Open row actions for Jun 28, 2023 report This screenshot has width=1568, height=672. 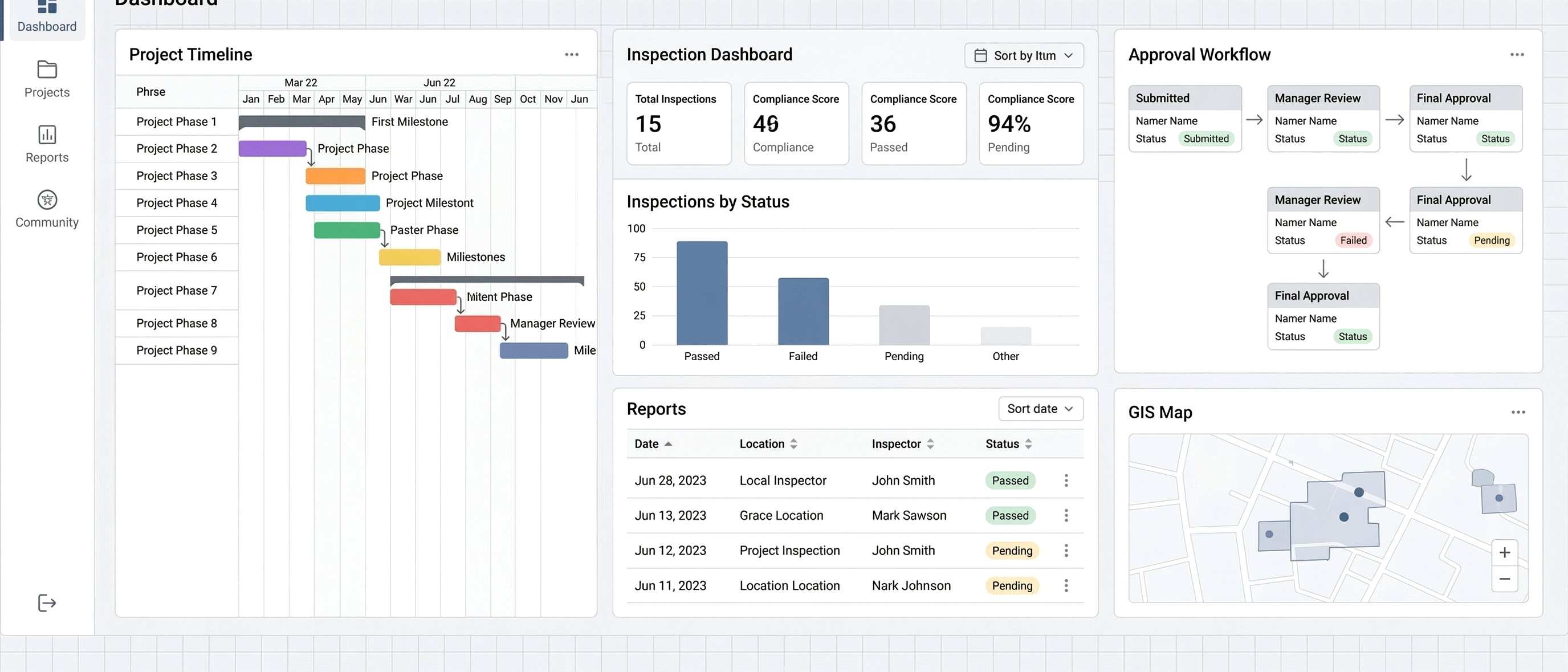coord(1066,480)
